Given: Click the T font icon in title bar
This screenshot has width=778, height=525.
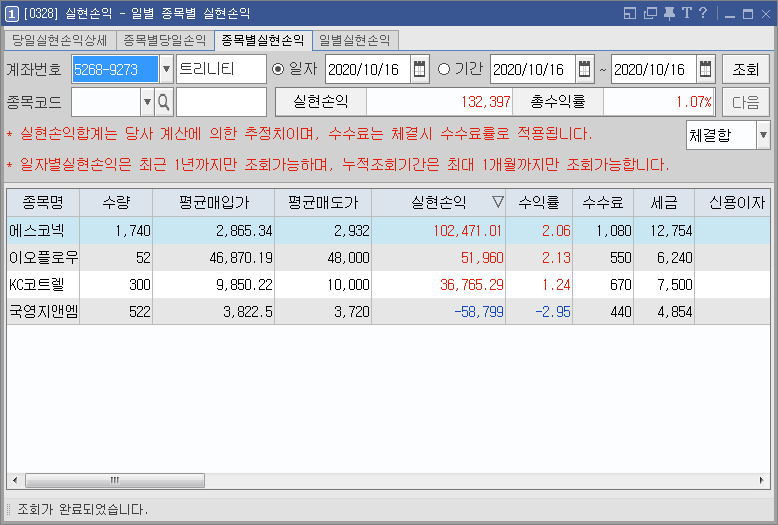Looking at the screenshot, I should tap(687, 13).
